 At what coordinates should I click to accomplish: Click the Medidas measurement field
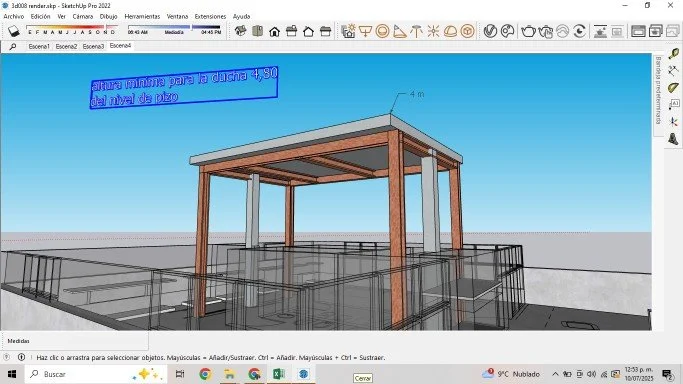point(74,341)
